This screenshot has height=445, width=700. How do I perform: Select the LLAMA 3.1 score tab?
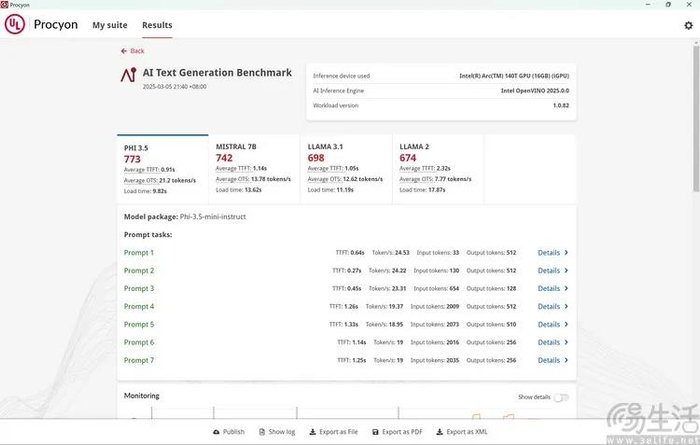346,169
